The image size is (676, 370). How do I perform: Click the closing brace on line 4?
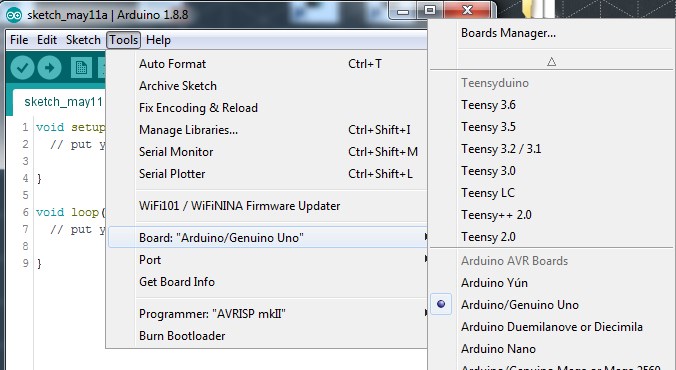[39, 179]
